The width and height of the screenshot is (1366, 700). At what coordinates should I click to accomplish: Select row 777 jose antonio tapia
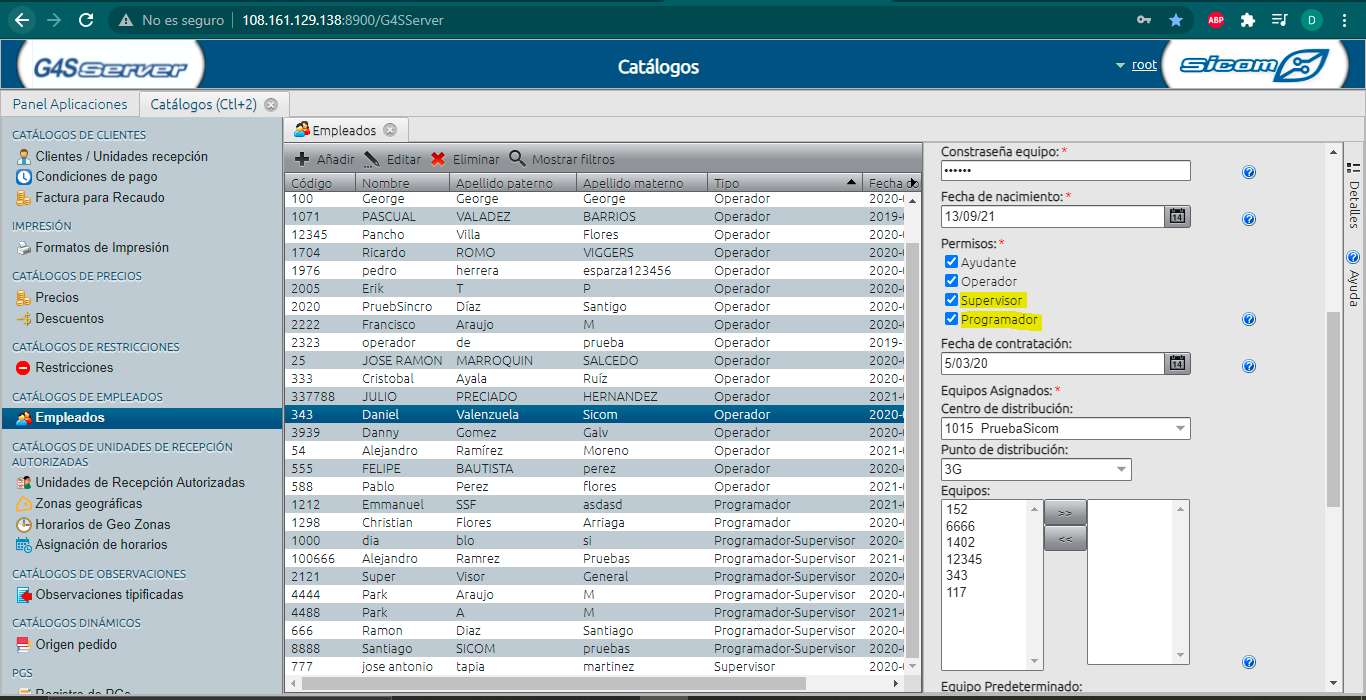coord(594,667)
